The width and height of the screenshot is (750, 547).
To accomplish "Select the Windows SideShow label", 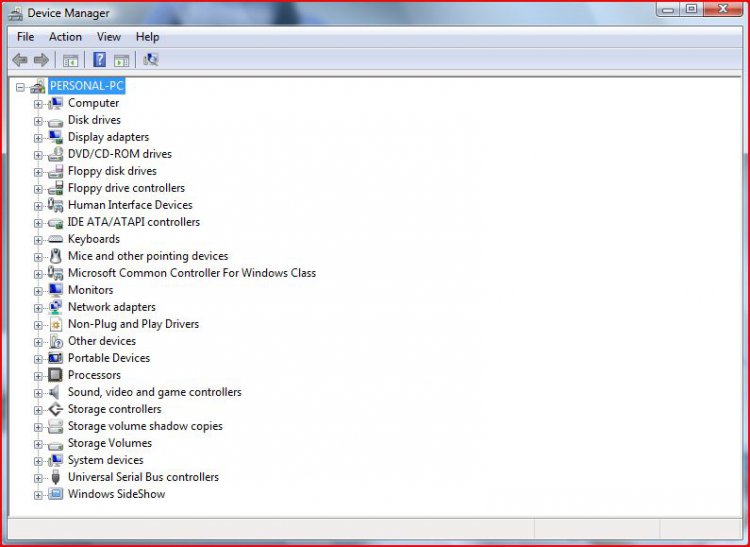I will click(x=116, y=494).
